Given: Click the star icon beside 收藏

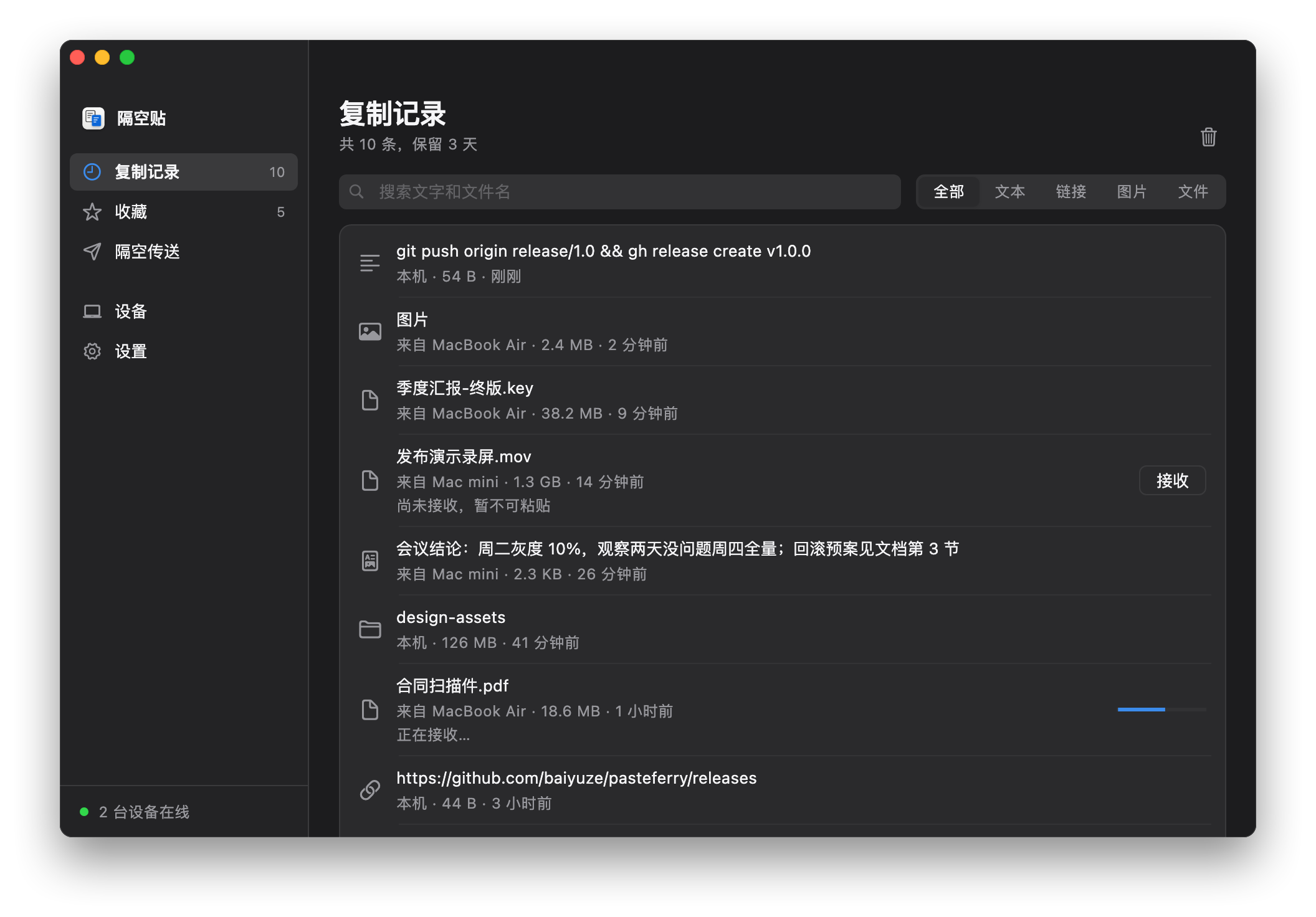Looking at the screenshot, I should 92,212.
